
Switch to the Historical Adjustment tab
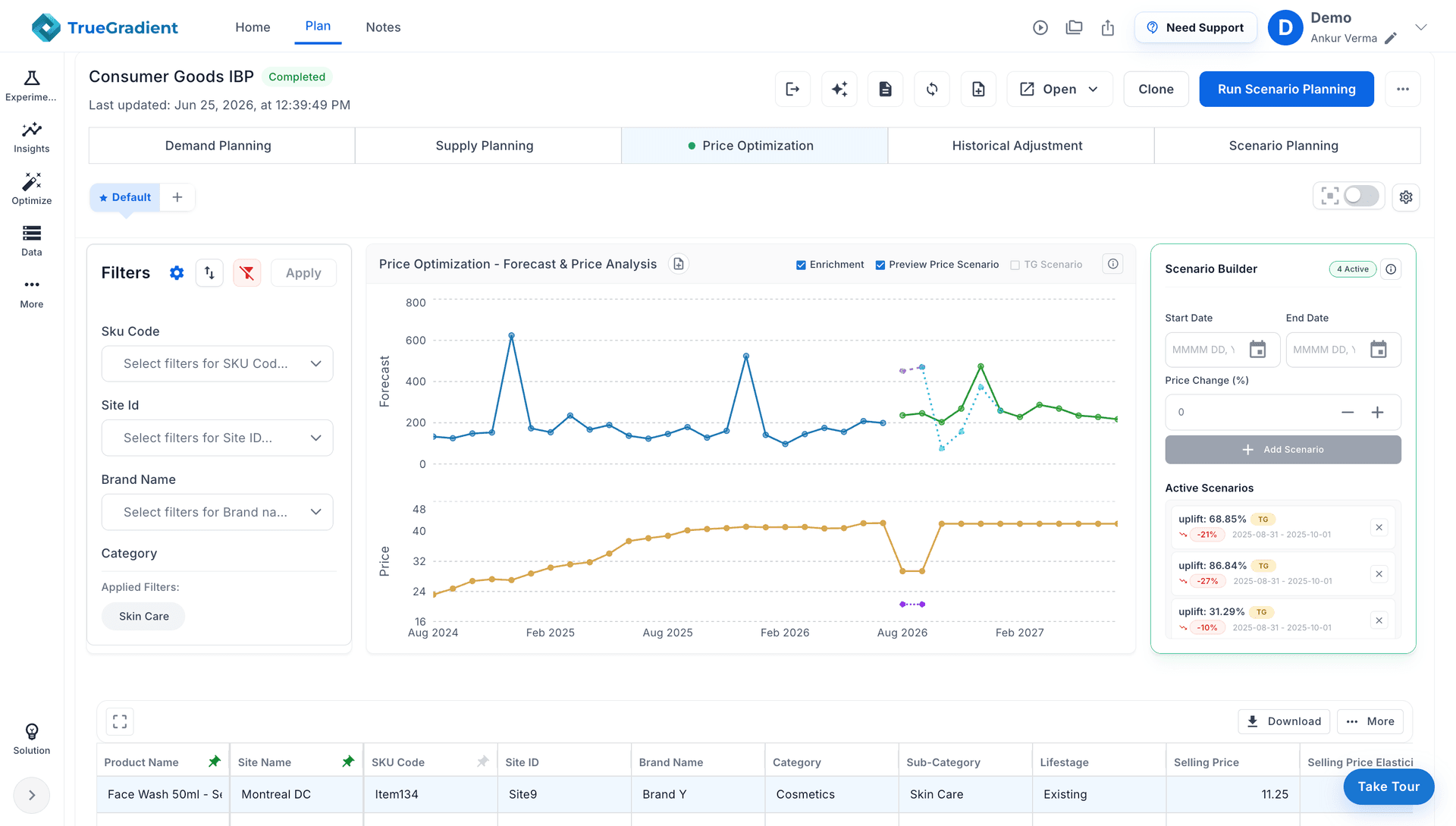(x=1021, y=146)
